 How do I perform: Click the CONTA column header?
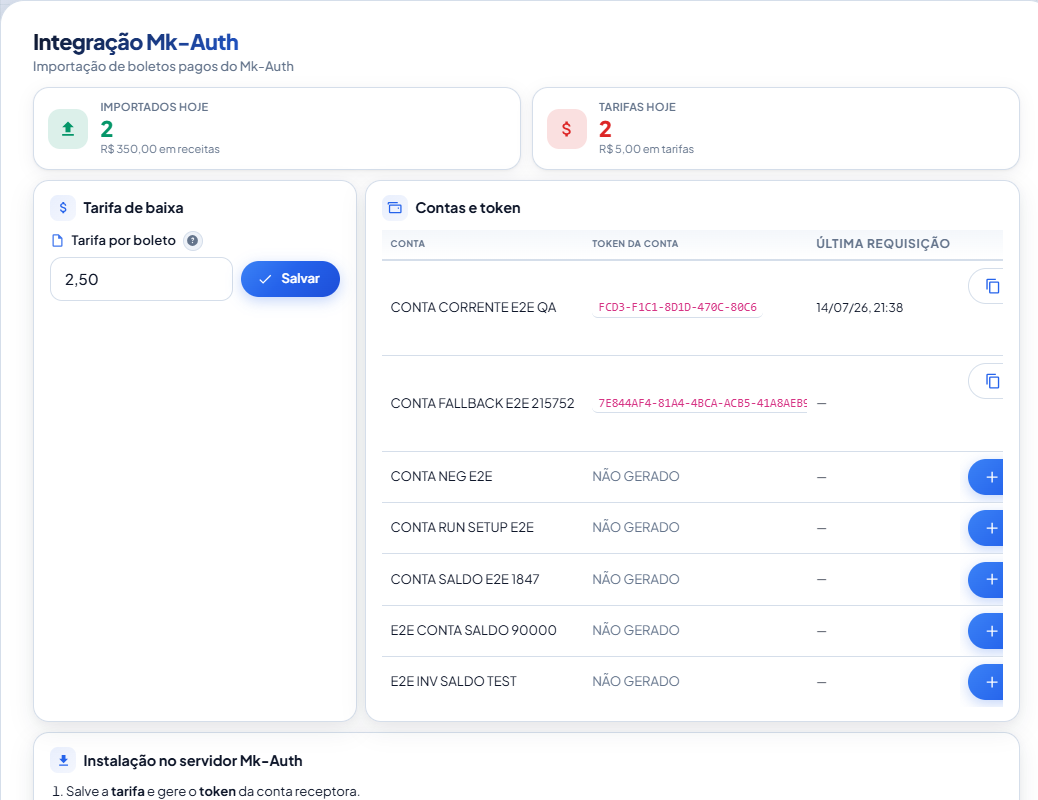coord(408,244)
